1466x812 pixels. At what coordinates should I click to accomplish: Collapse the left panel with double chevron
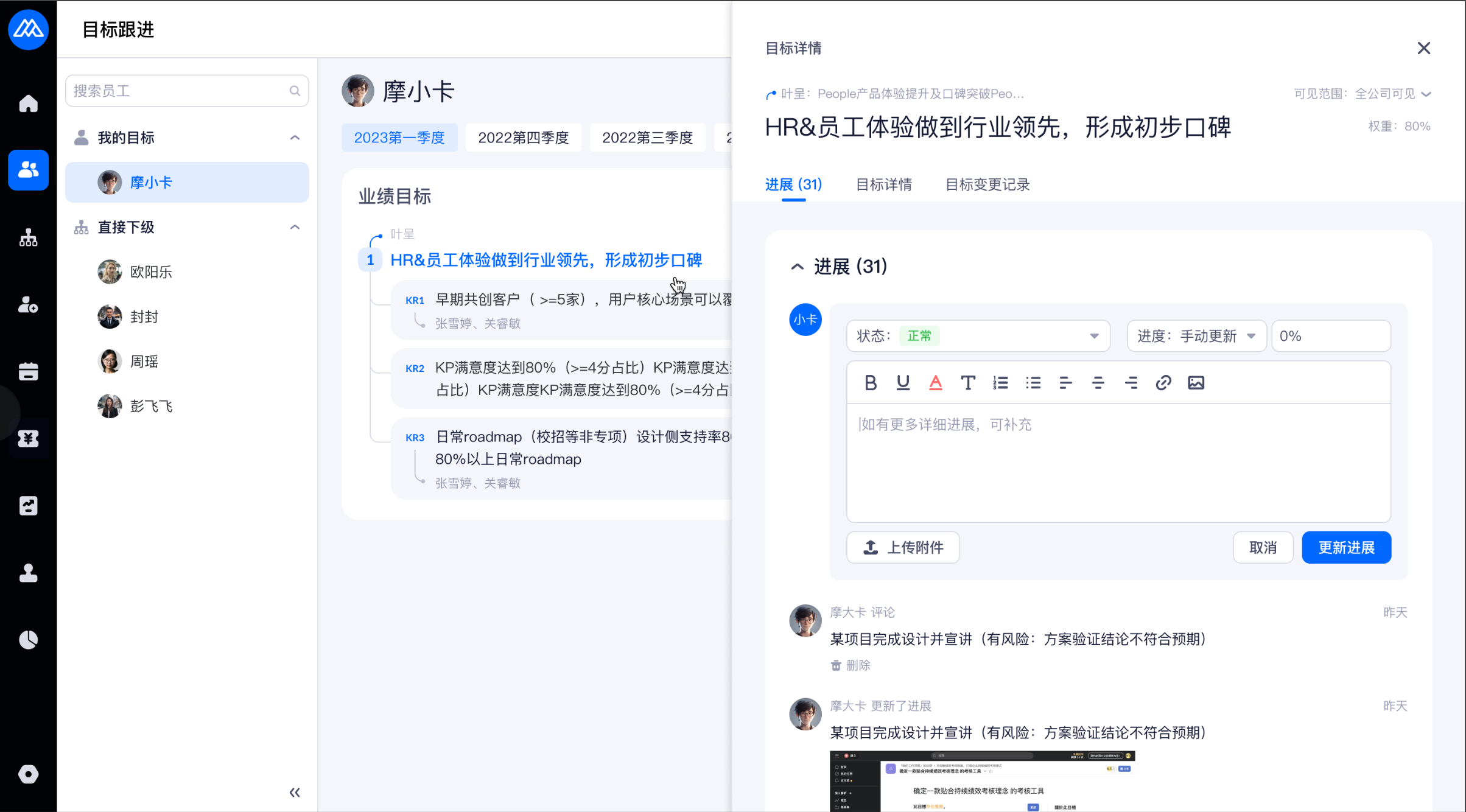click(295, 793)
